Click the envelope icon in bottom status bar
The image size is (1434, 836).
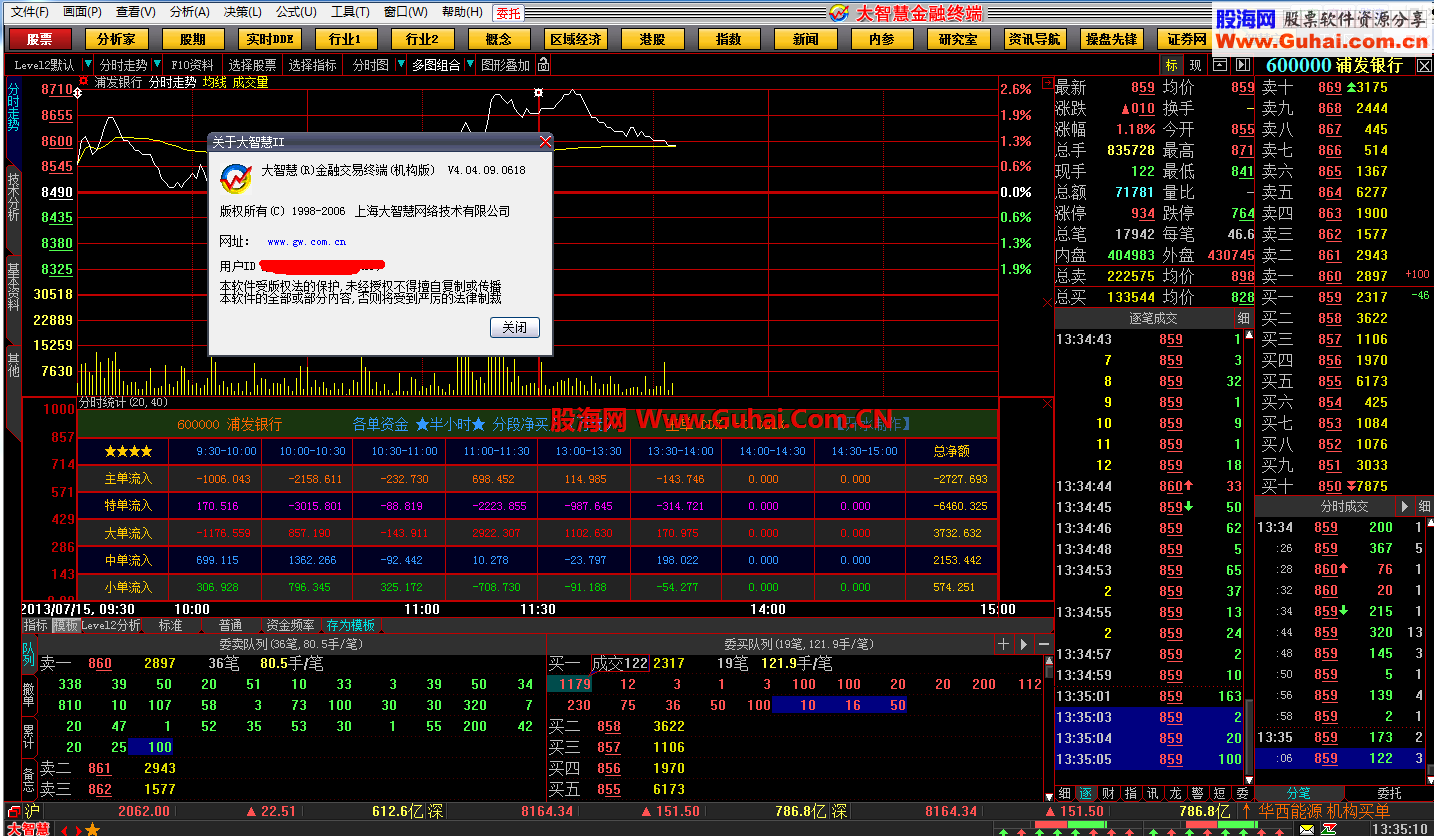point(1306,829)
